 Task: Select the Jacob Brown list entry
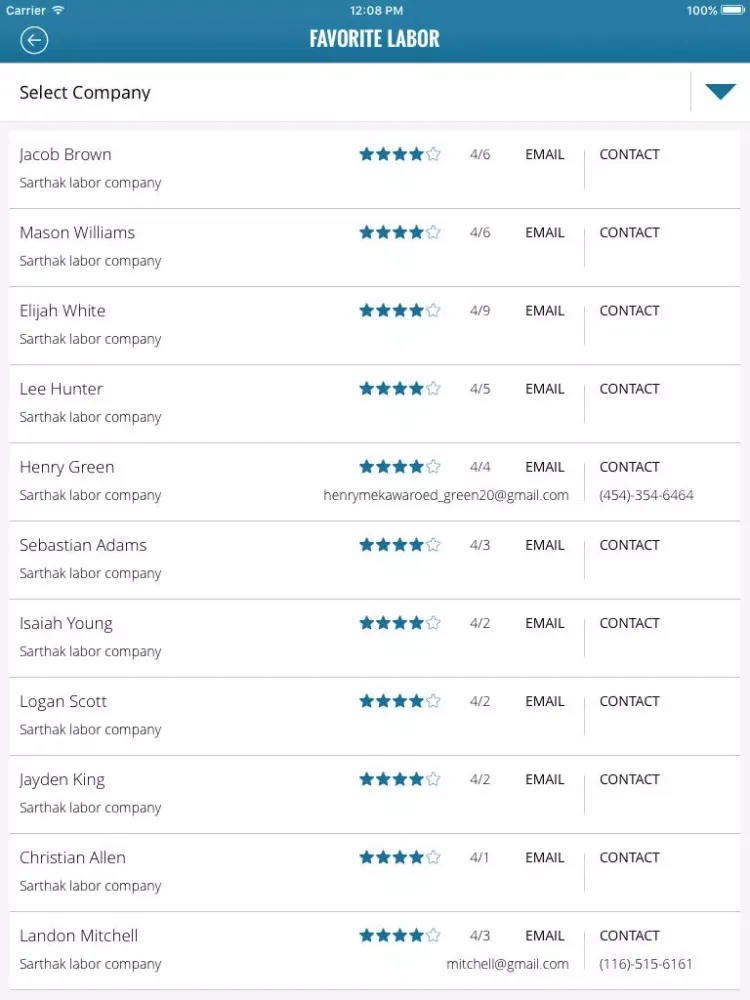tap(375, 169)
